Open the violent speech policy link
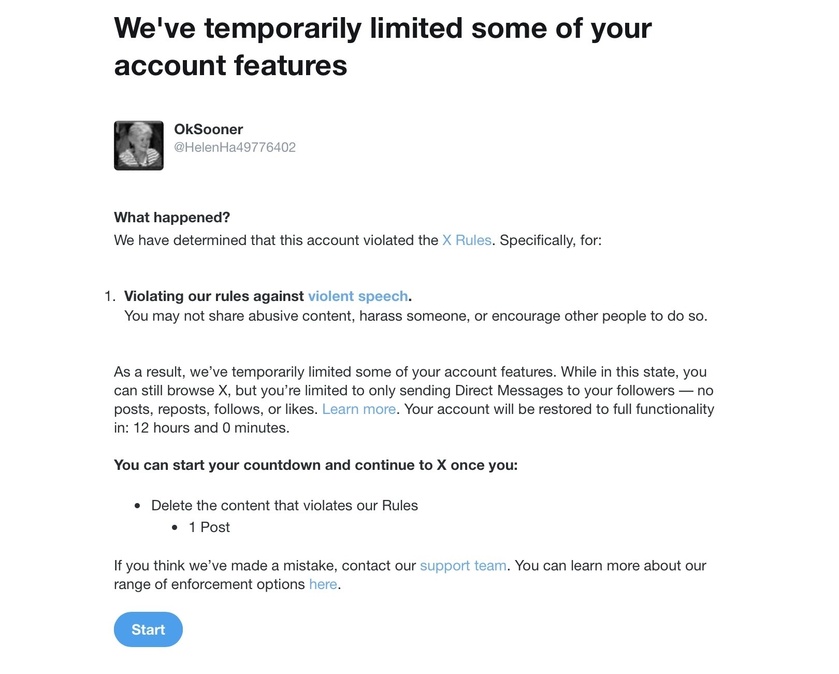 [x=357, y=296]
